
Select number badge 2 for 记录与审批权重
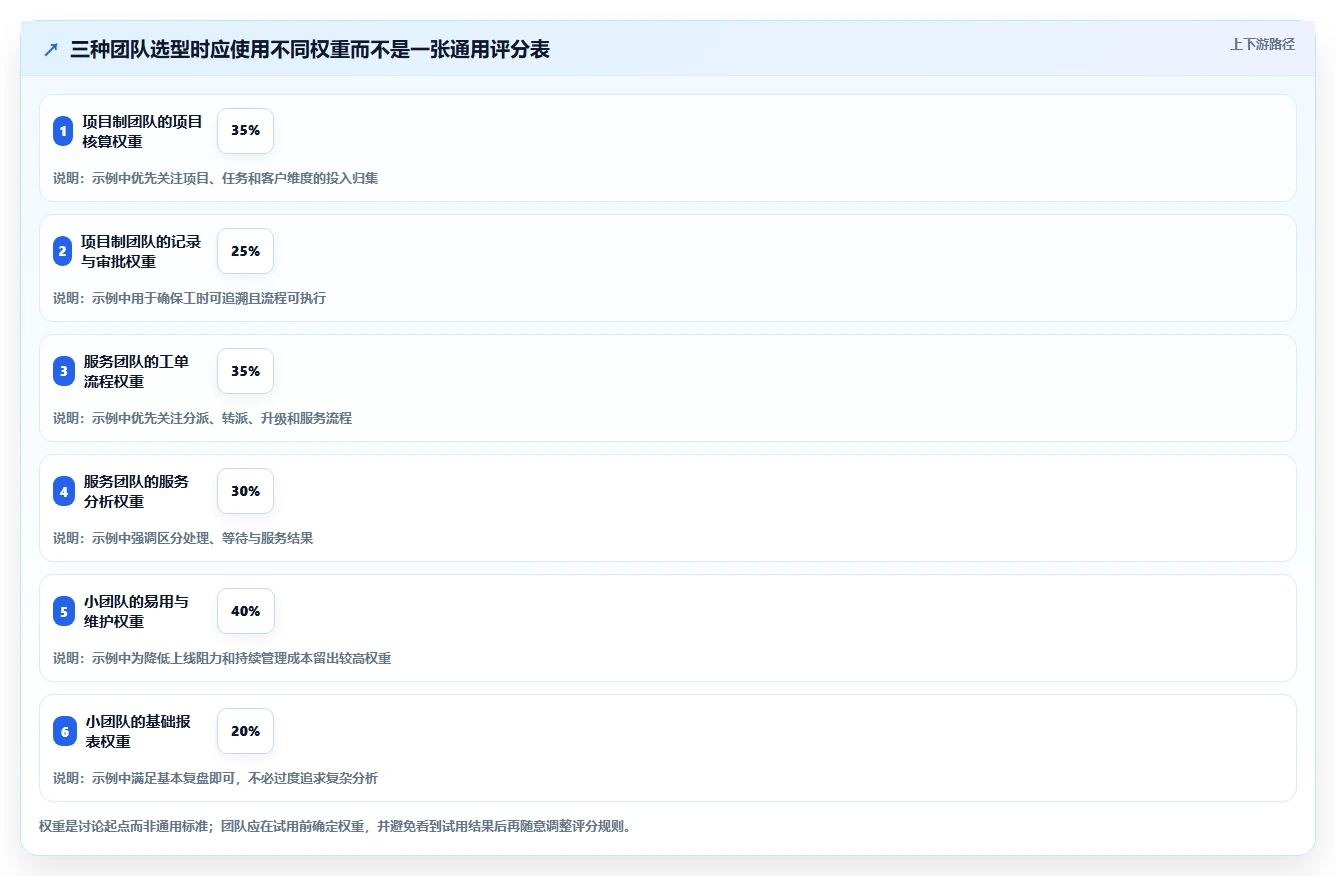(x=63, y=251)
